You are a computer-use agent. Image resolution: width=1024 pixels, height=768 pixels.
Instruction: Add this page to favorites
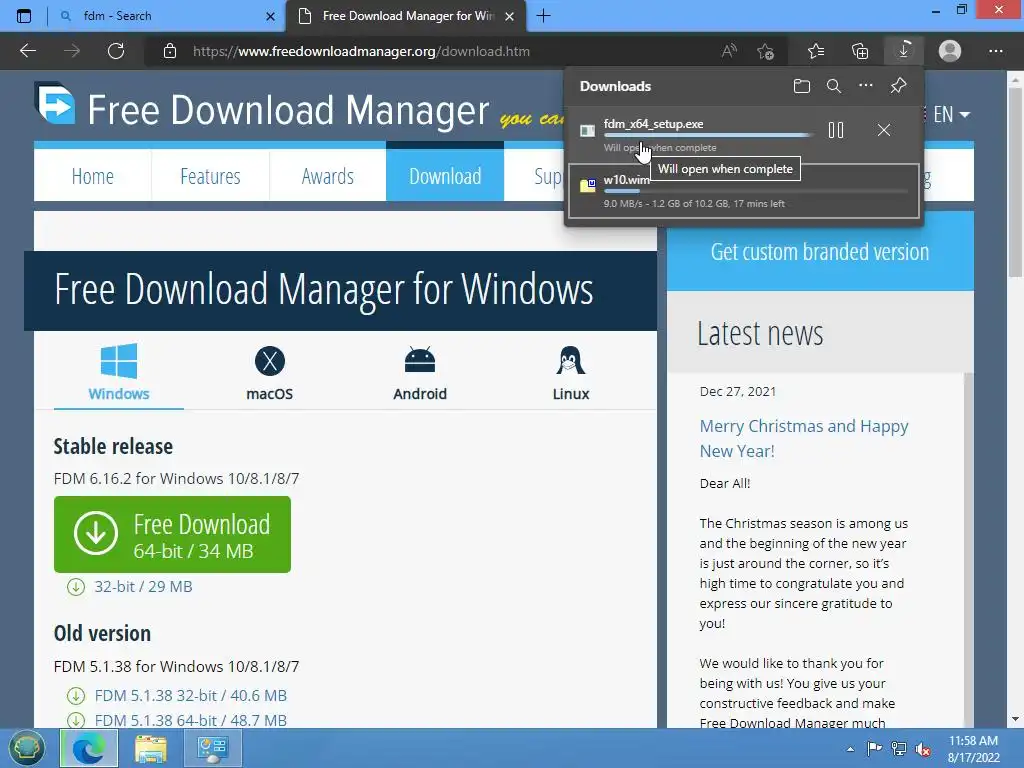point(765,51)
